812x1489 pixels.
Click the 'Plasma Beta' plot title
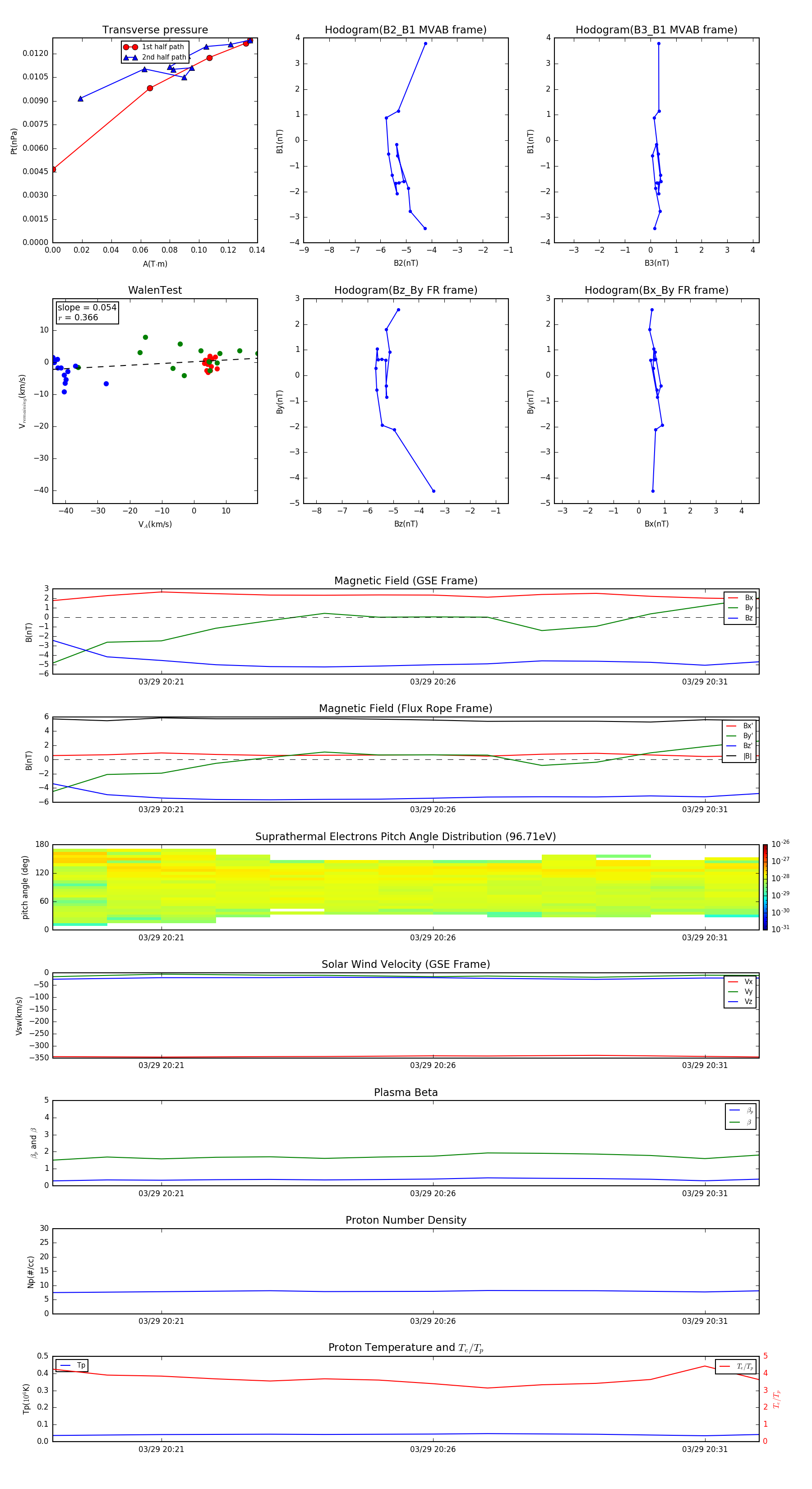click(x=406, y=1092)
